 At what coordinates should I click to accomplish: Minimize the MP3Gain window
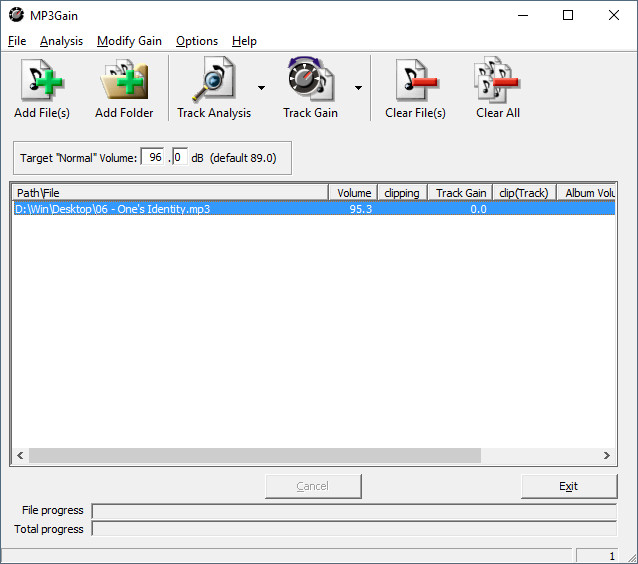point(523,15)
